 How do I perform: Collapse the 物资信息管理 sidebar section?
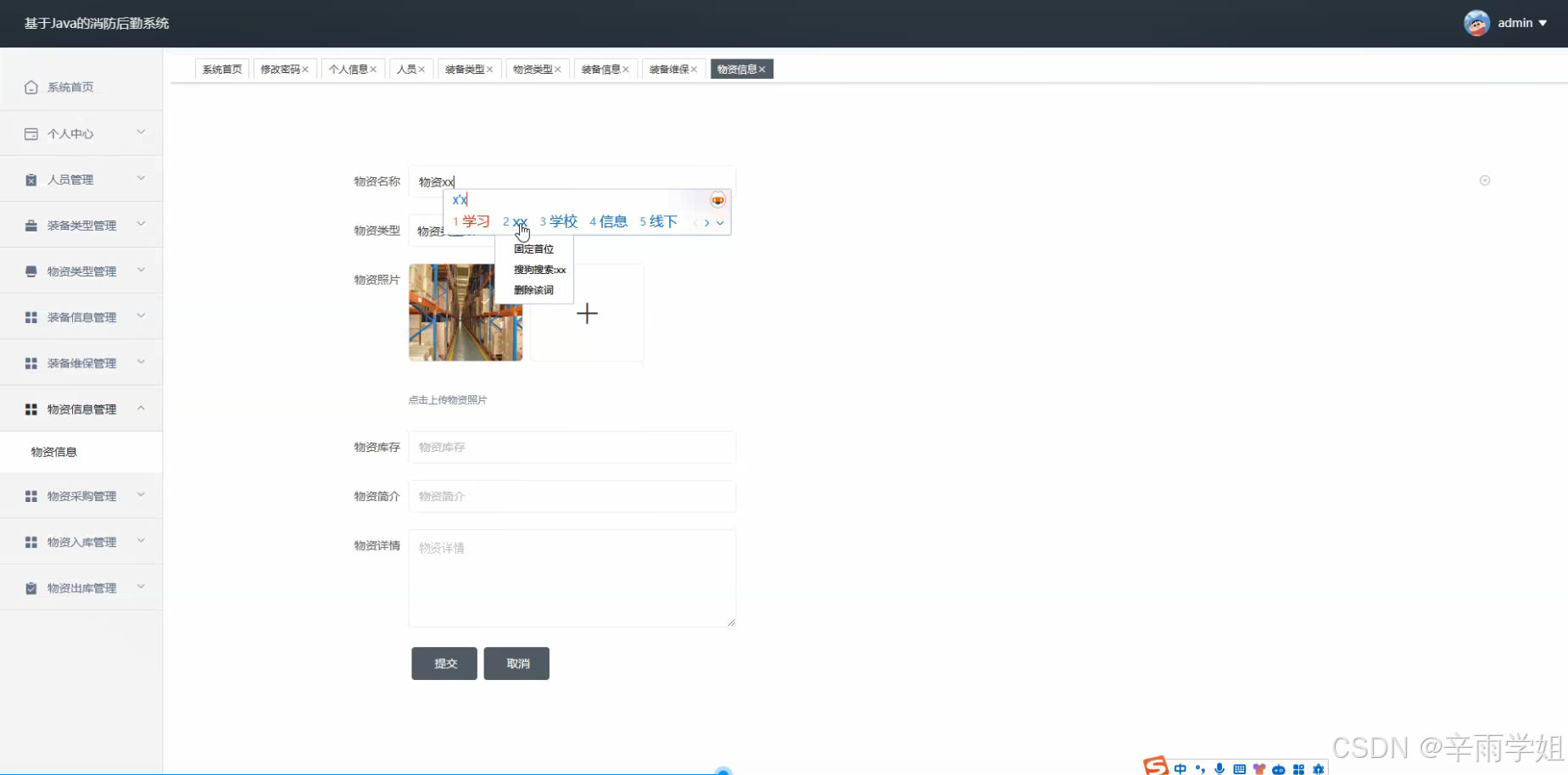[81, 408]
